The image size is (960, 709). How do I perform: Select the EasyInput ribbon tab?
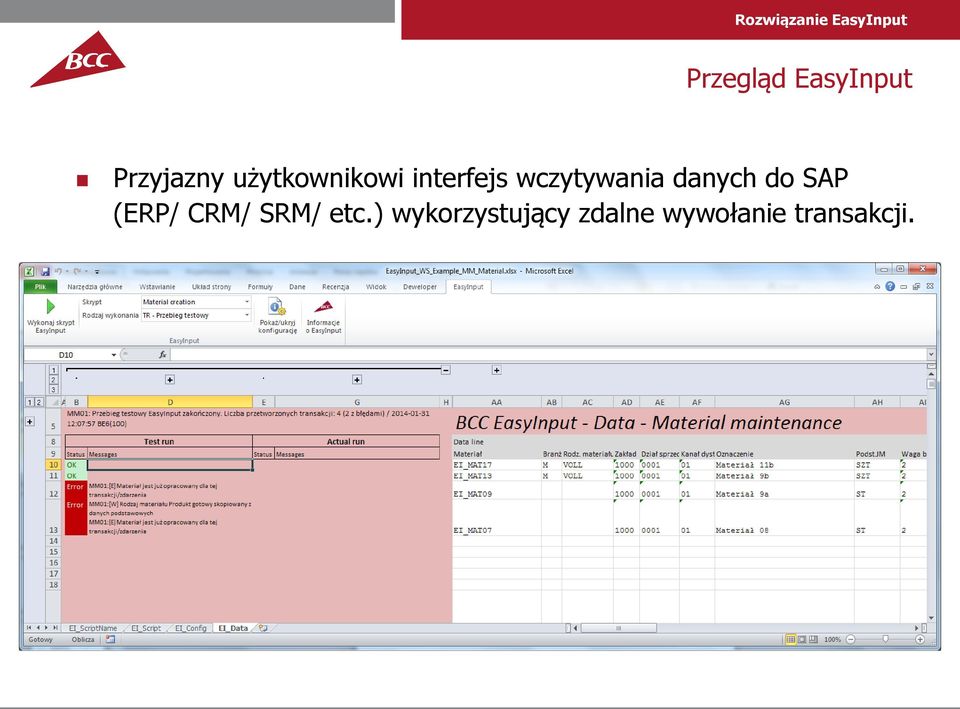pos(468,287)
